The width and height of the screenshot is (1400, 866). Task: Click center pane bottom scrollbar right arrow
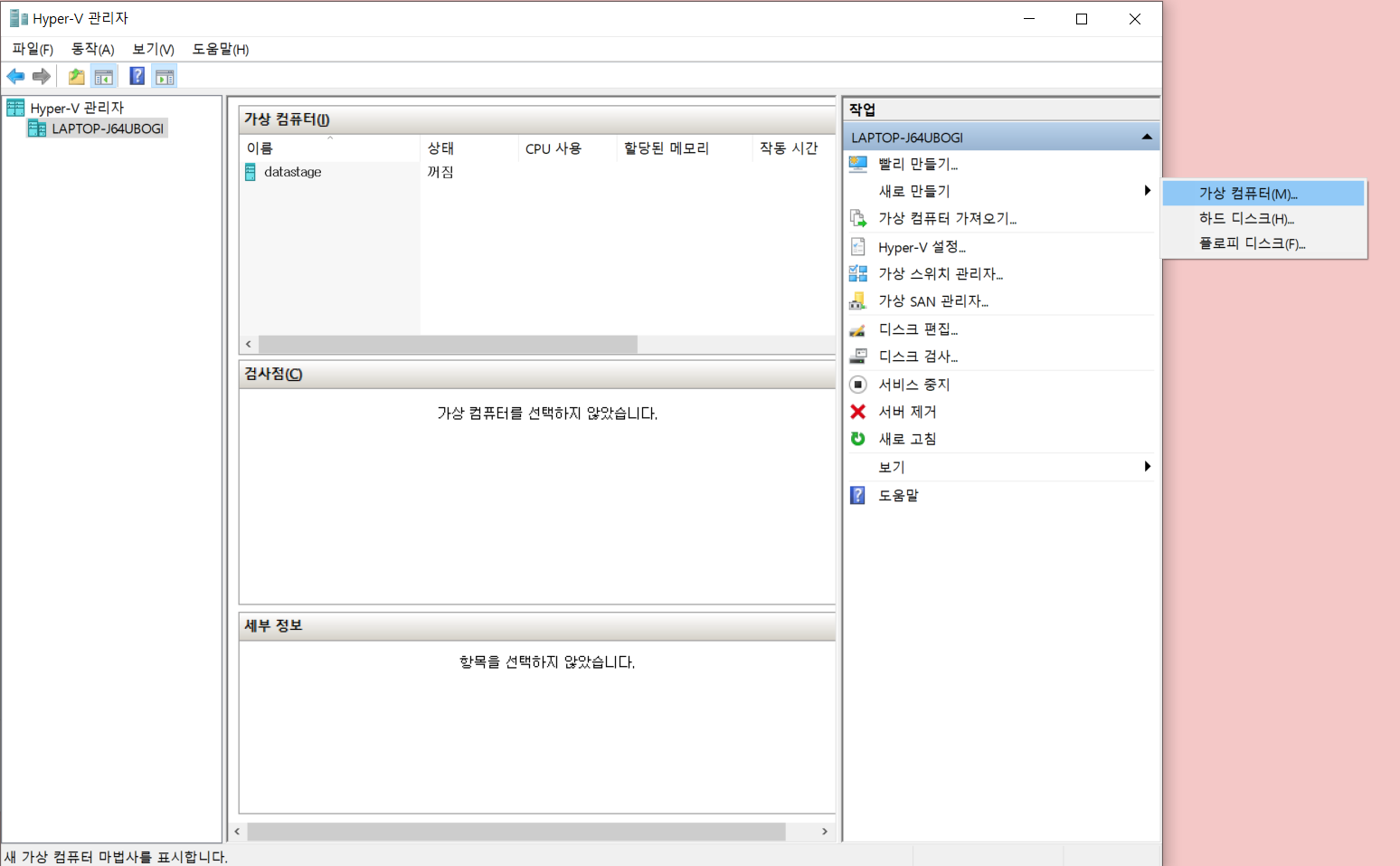825,832
